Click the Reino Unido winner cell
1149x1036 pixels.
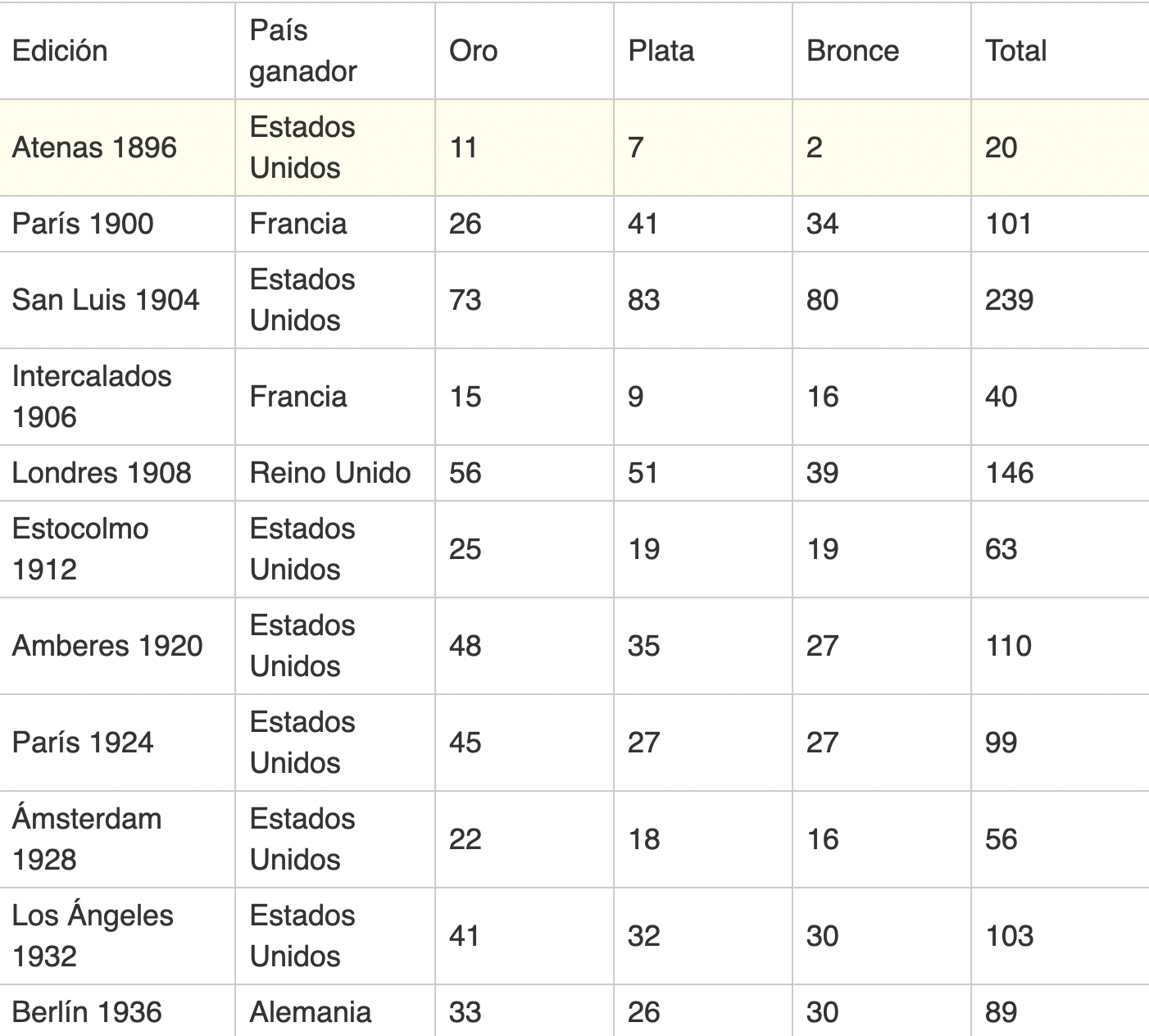click(x=335, y=473)
